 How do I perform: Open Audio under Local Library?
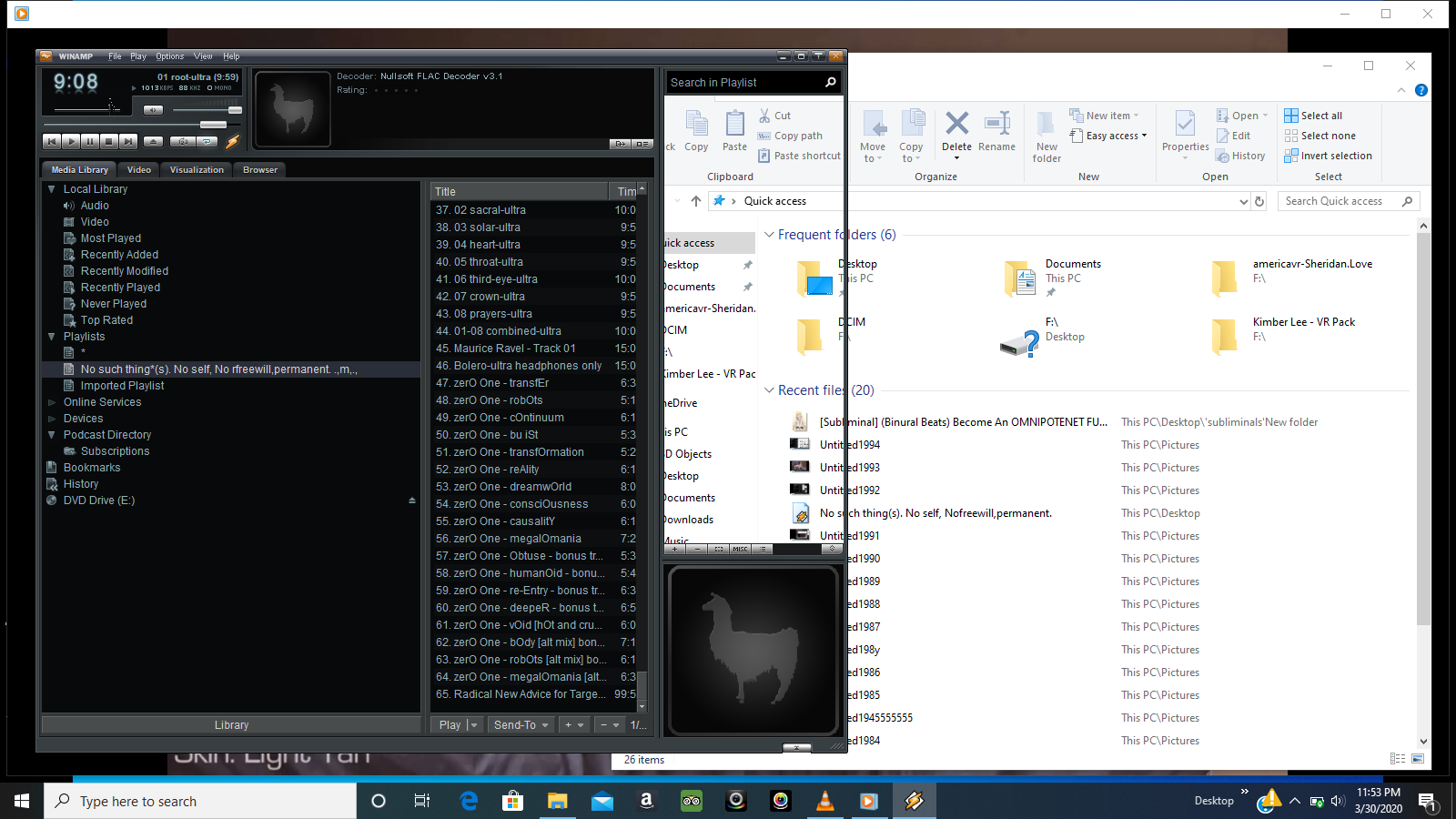[x=95, y=206]
